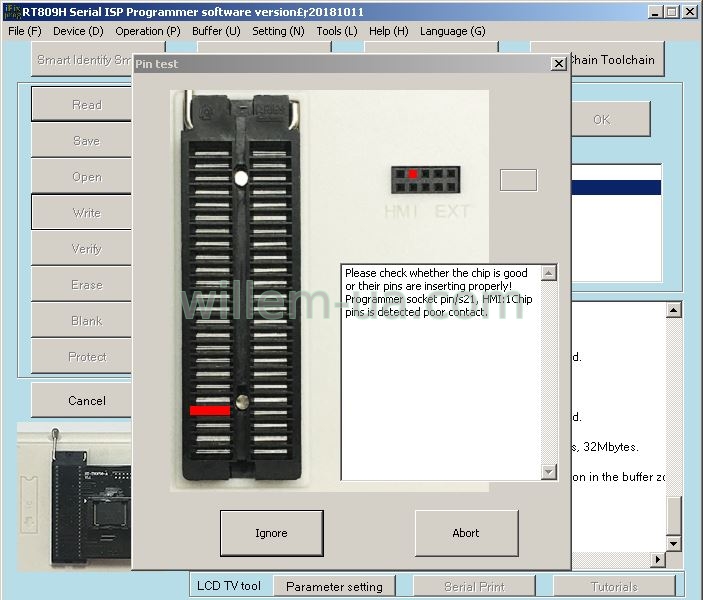This screenshot has width=703, height=600.
Task: Open the Buffer (U) menu
Action: 216,31
